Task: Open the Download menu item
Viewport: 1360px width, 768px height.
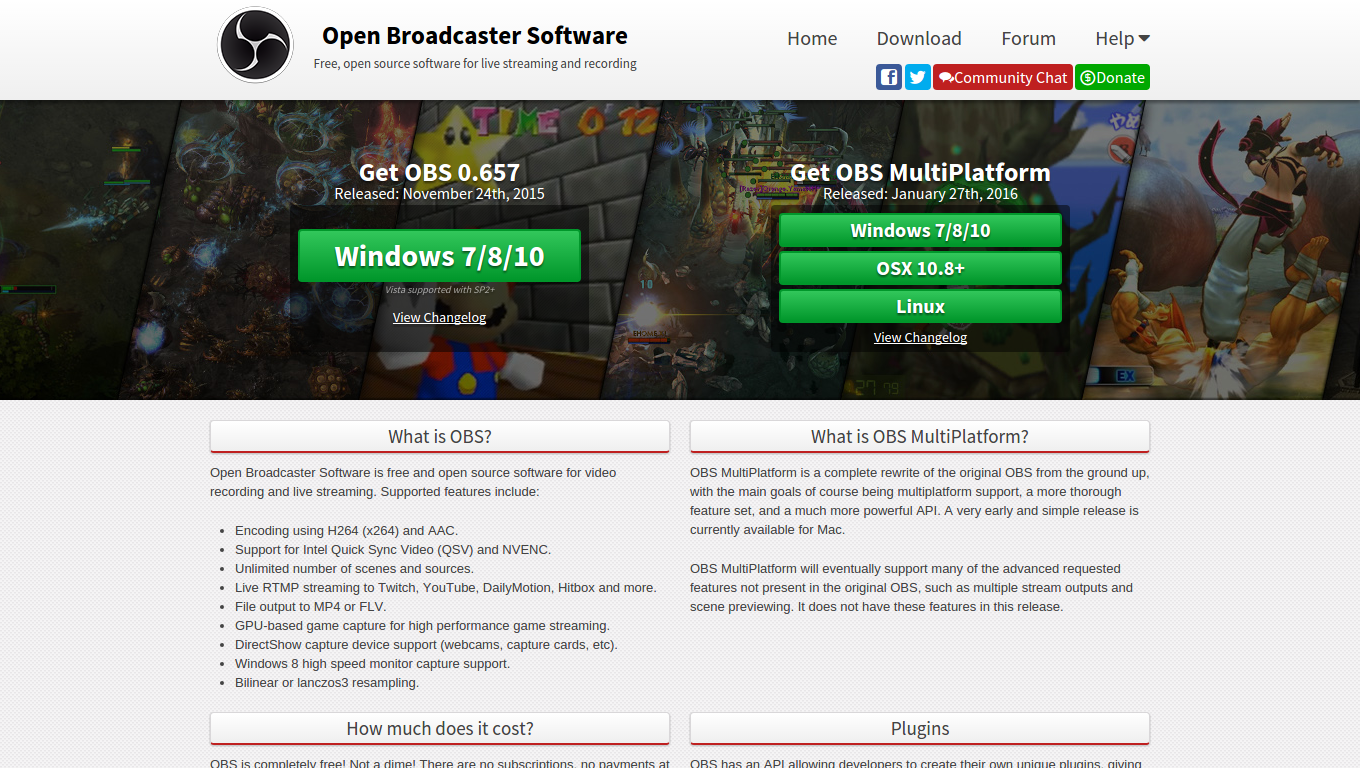Action: pos(919,38)
